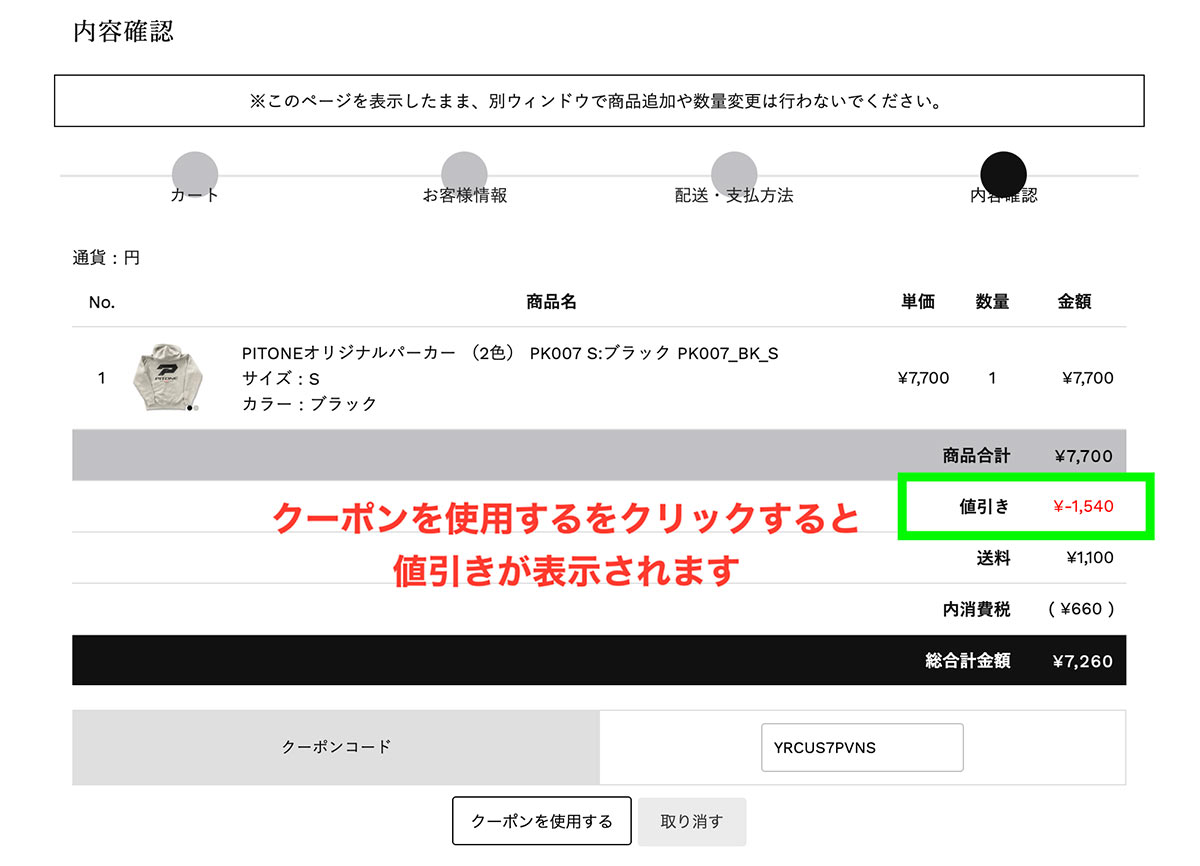Click the 取り消す button

coord(691,821)
